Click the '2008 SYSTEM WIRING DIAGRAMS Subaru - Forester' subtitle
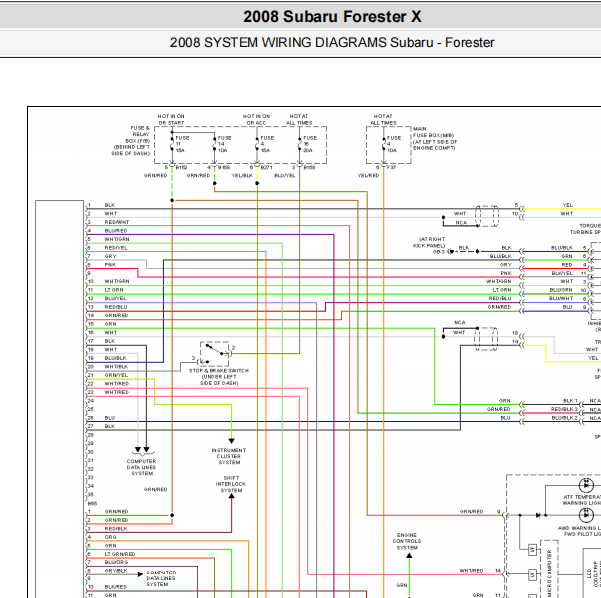Image resolution: width=601 pixels, height=598 pixels. [x=332, y=42]
